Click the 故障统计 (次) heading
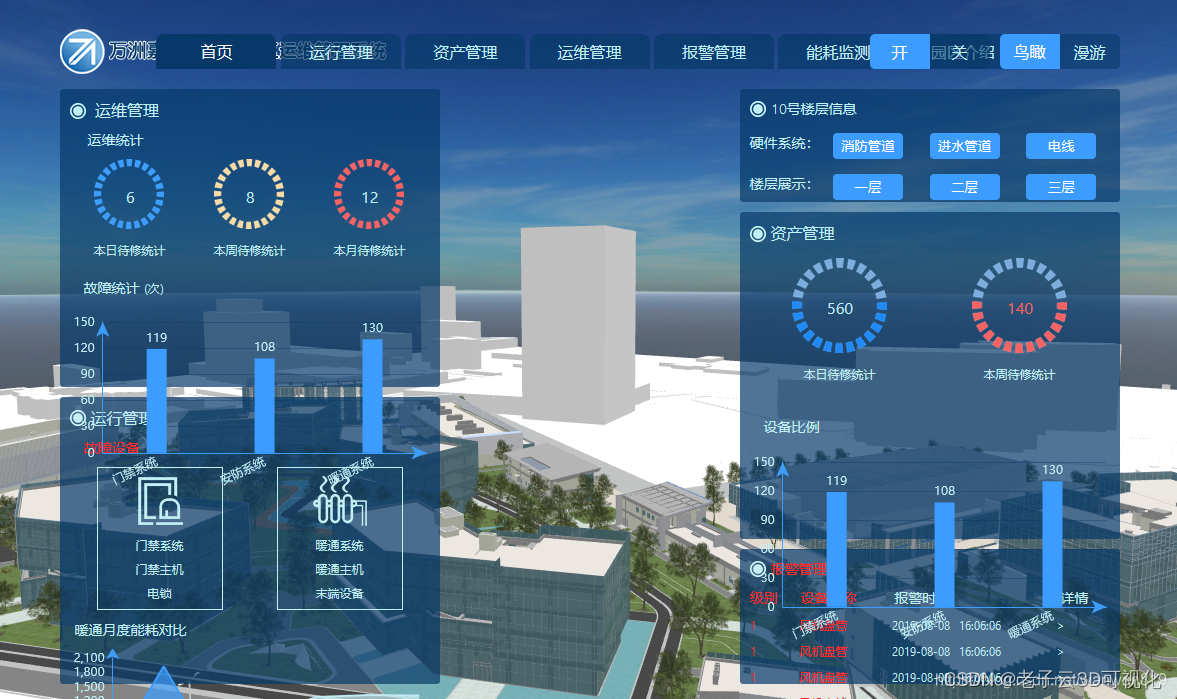Image resolution: width=1177 pixels, height=699 pixels. (123, 288)
